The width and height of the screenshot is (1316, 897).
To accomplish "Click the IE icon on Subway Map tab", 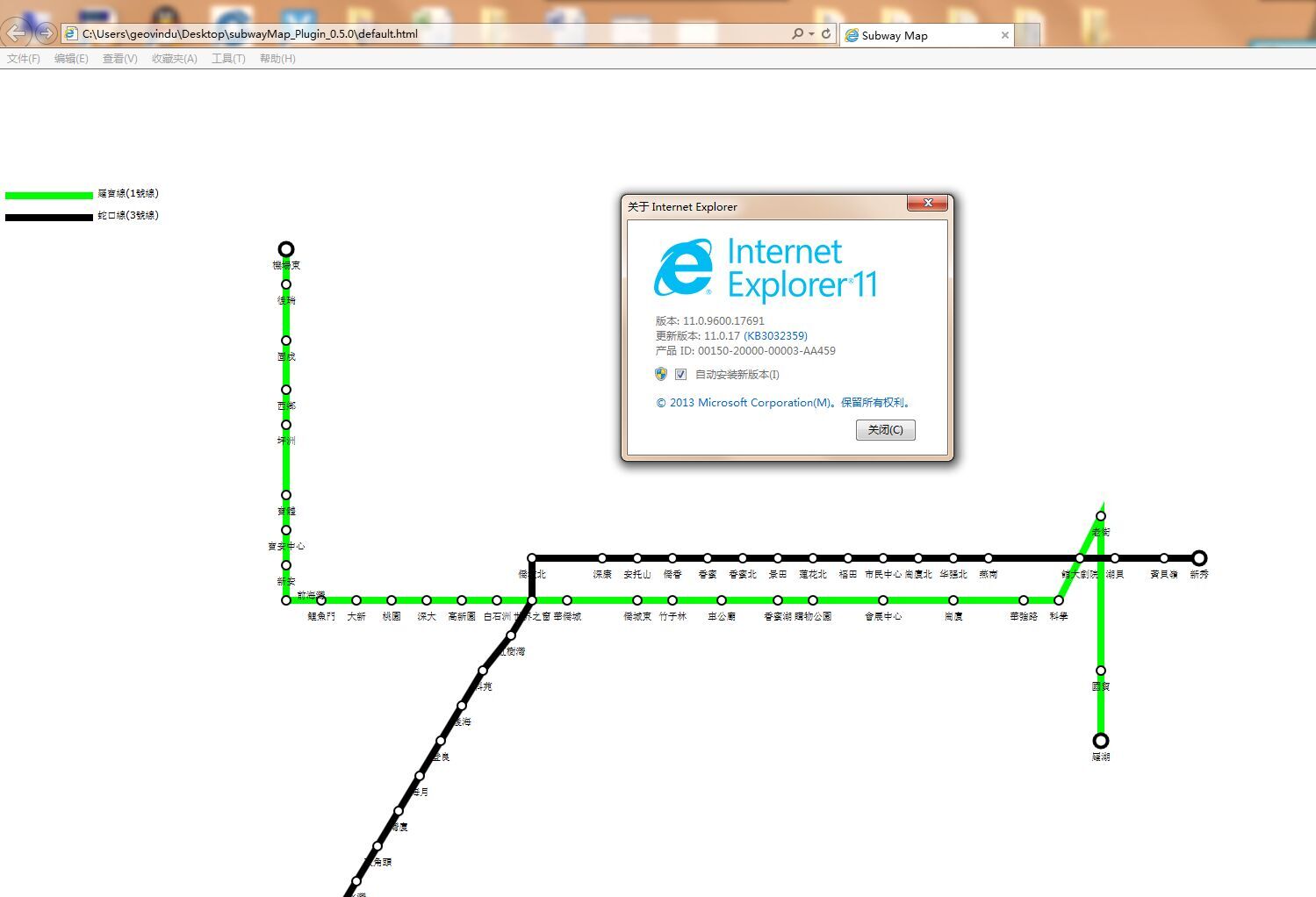I will [851, 35].
